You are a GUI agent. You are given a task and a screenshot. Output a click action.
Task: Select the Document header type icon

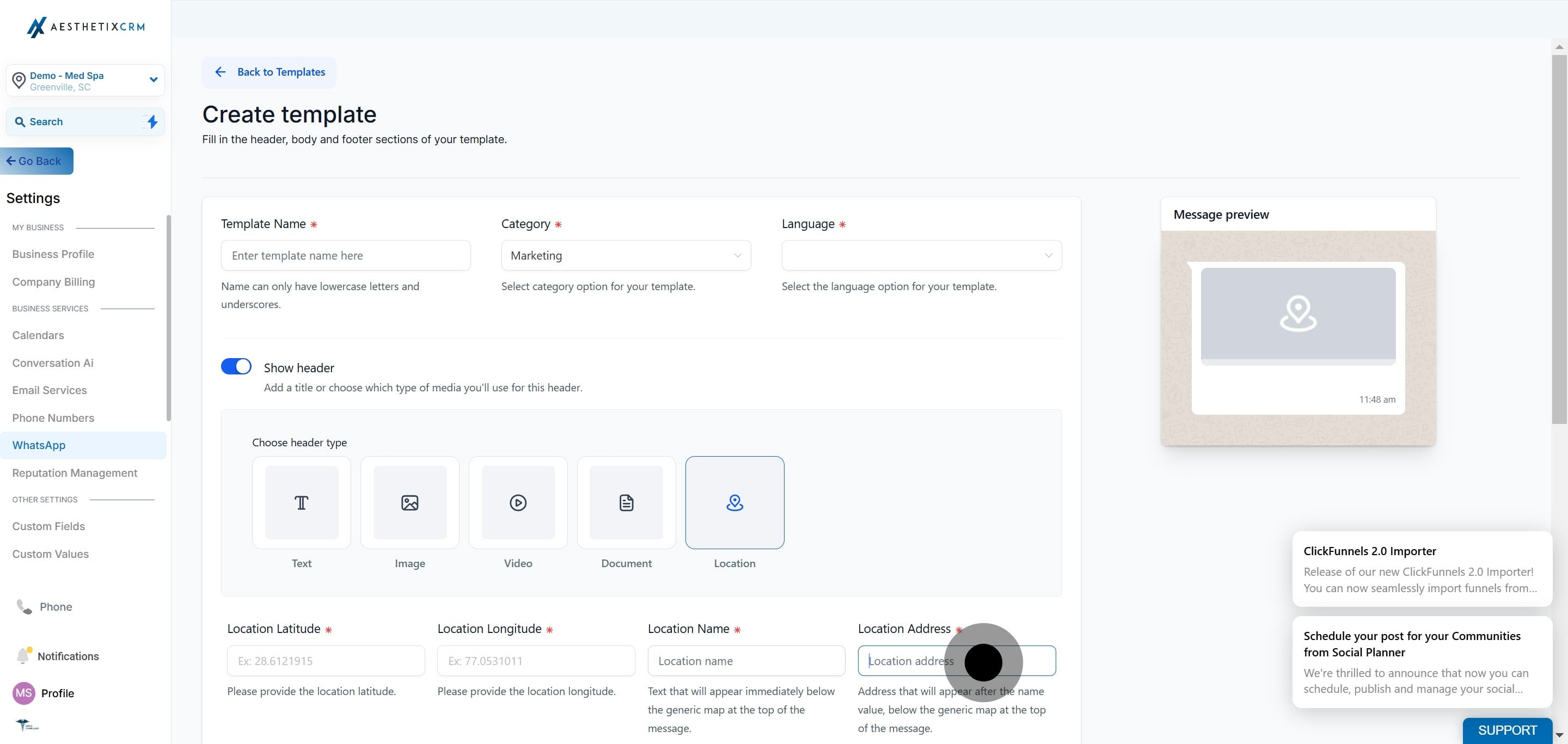(x=626, y=502)
